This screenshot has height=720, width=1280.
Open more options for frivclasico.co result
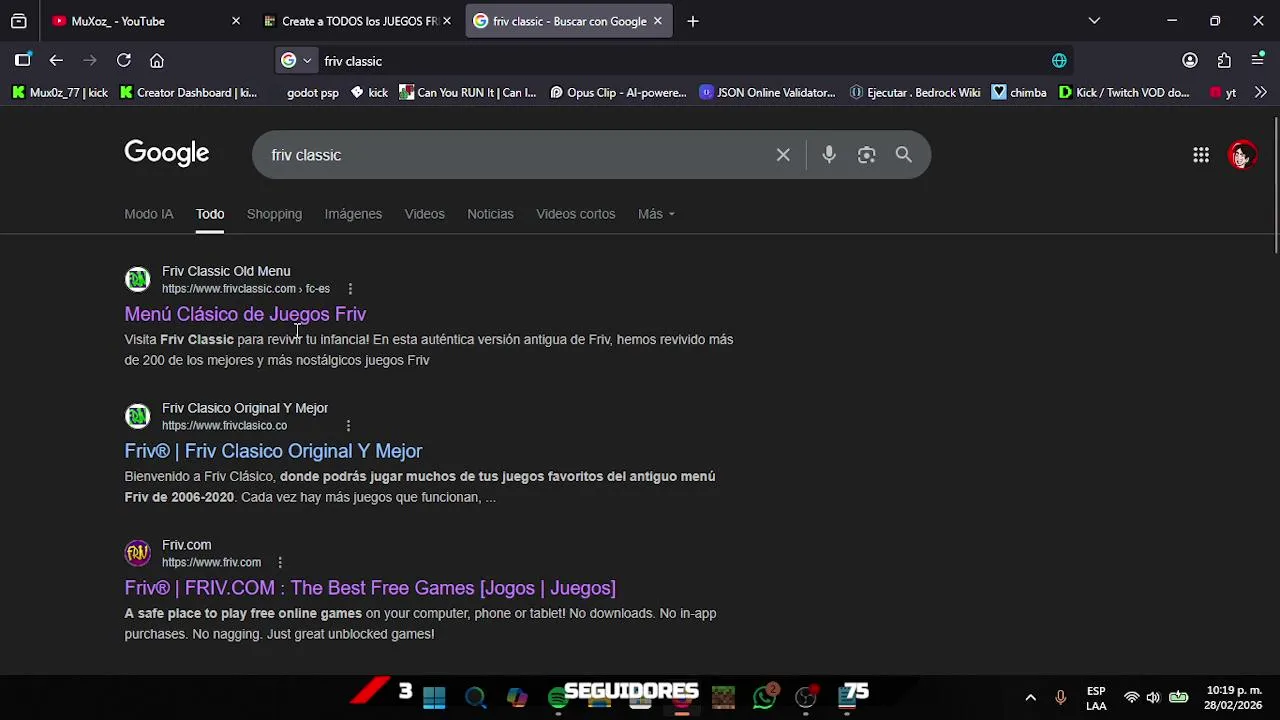[348, 426]
